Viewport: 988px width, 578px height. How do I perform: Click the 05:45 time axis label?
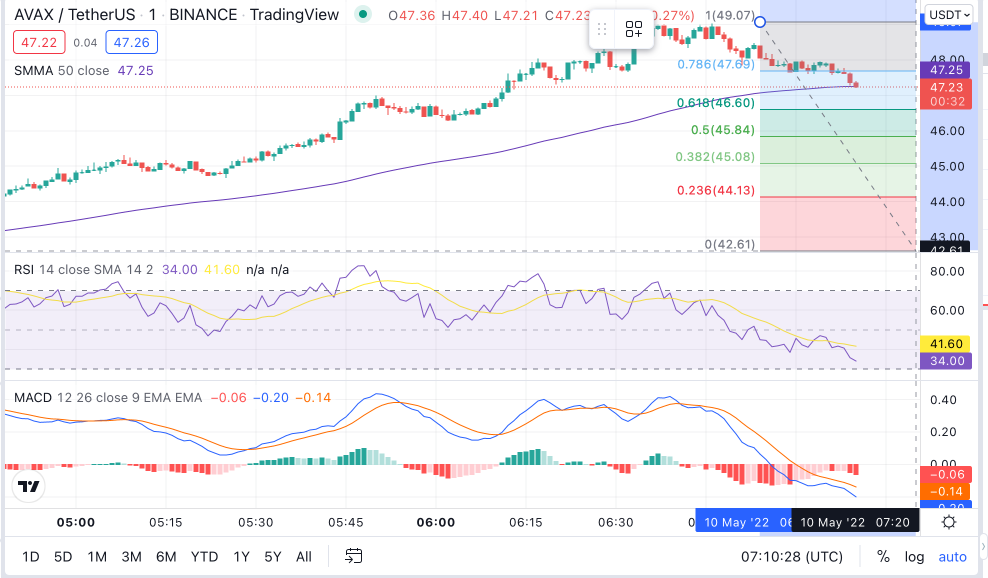346,522
